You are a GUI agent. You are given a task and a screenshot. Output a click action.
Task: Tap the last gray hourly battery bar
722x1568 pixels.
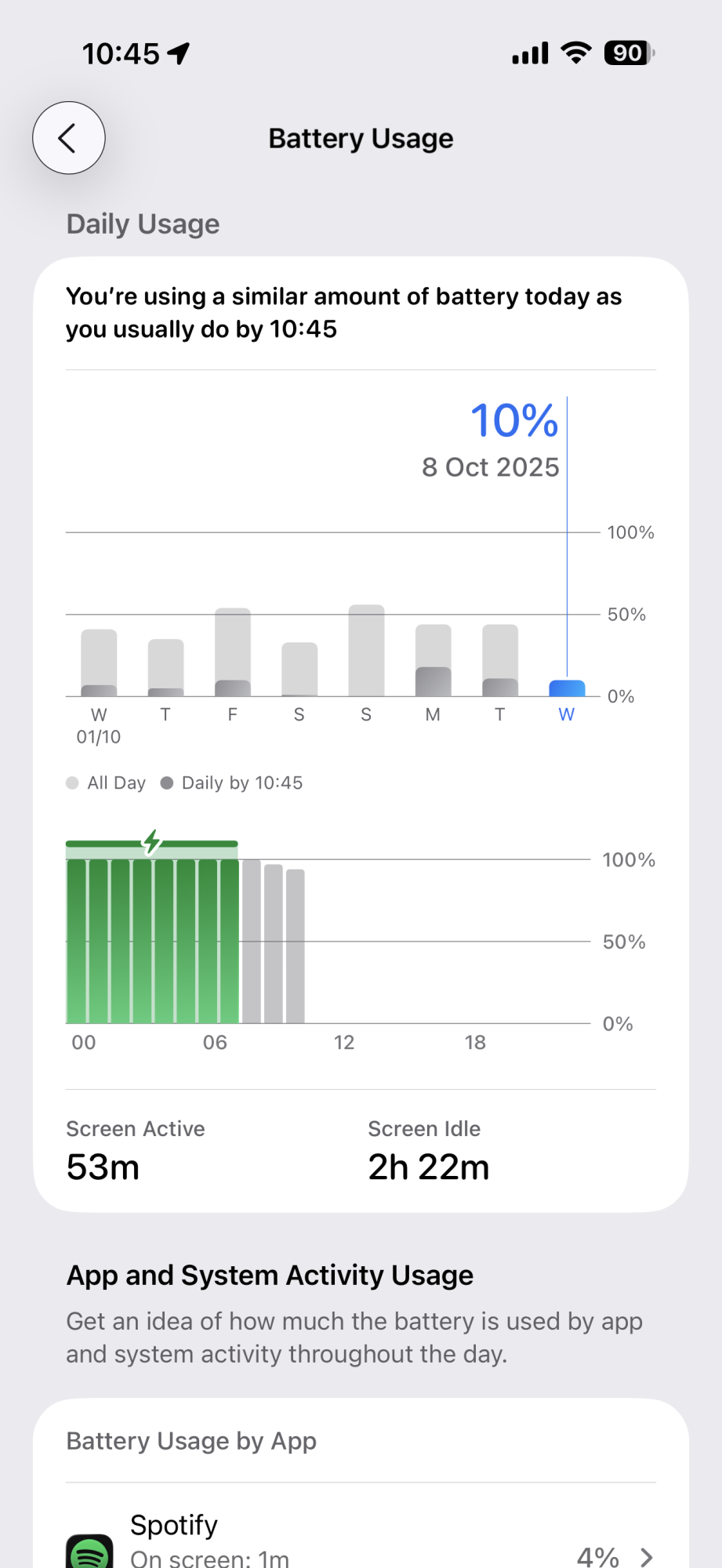pyautogui.click(x=295, y=946)
